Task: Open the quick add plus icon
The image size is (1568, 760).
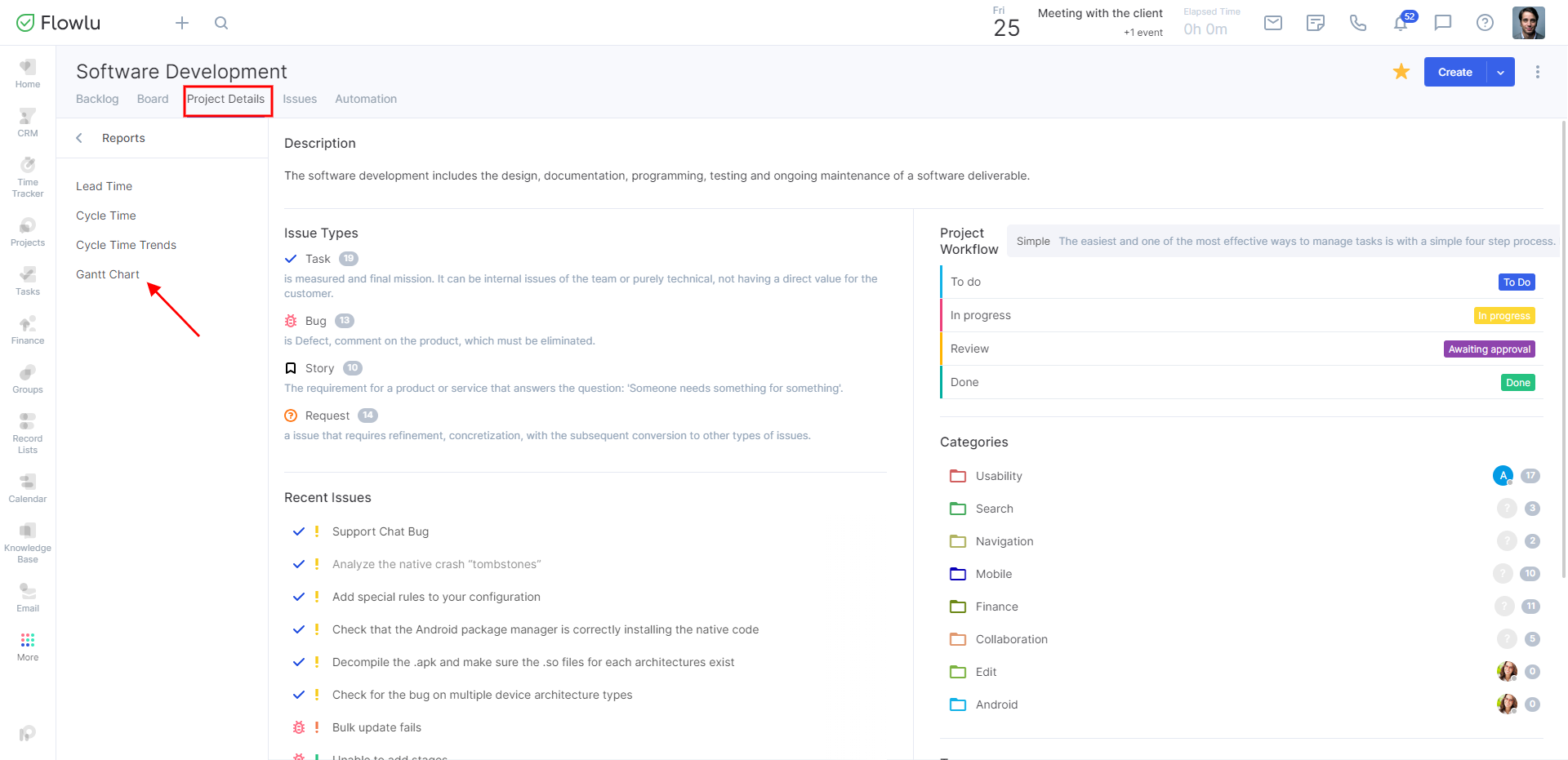Action: [x=181, y=23]
